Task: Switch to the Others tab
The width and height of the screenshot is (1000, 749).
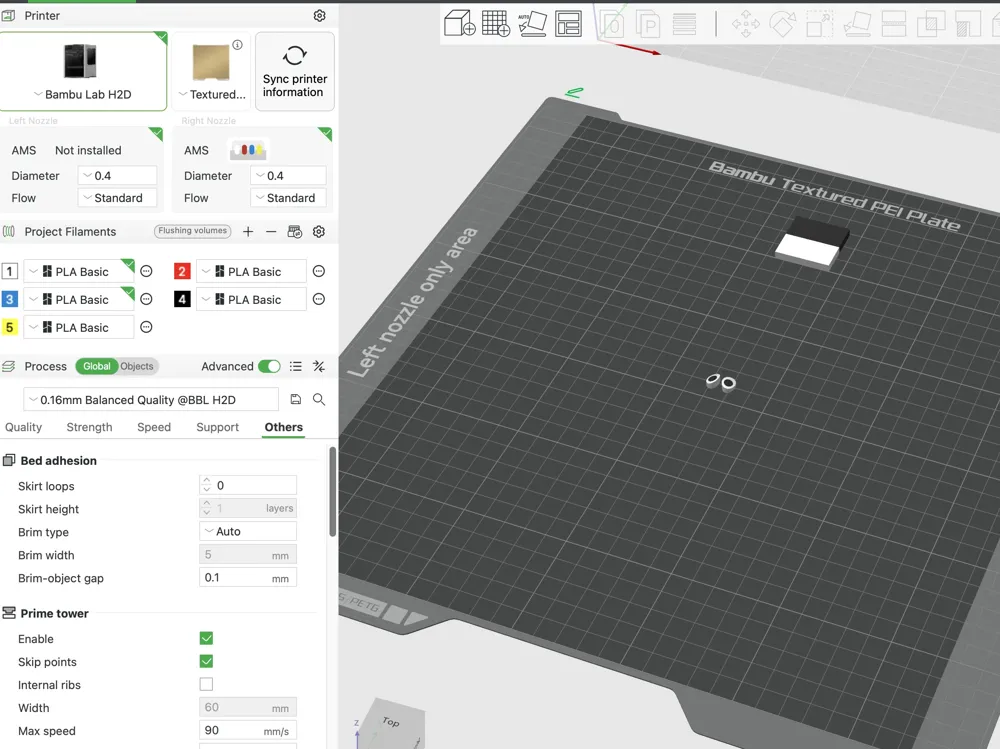Action: pyautogui.click(x=284, y=427)
